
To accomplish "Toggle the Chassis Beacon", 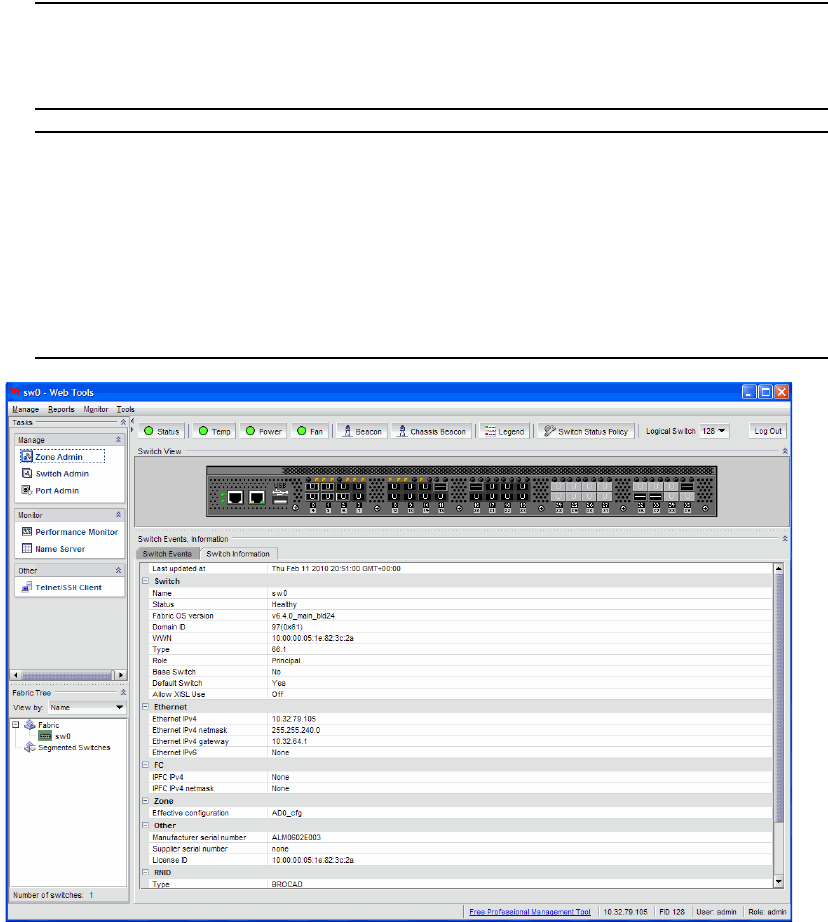I will pos(432,431).
